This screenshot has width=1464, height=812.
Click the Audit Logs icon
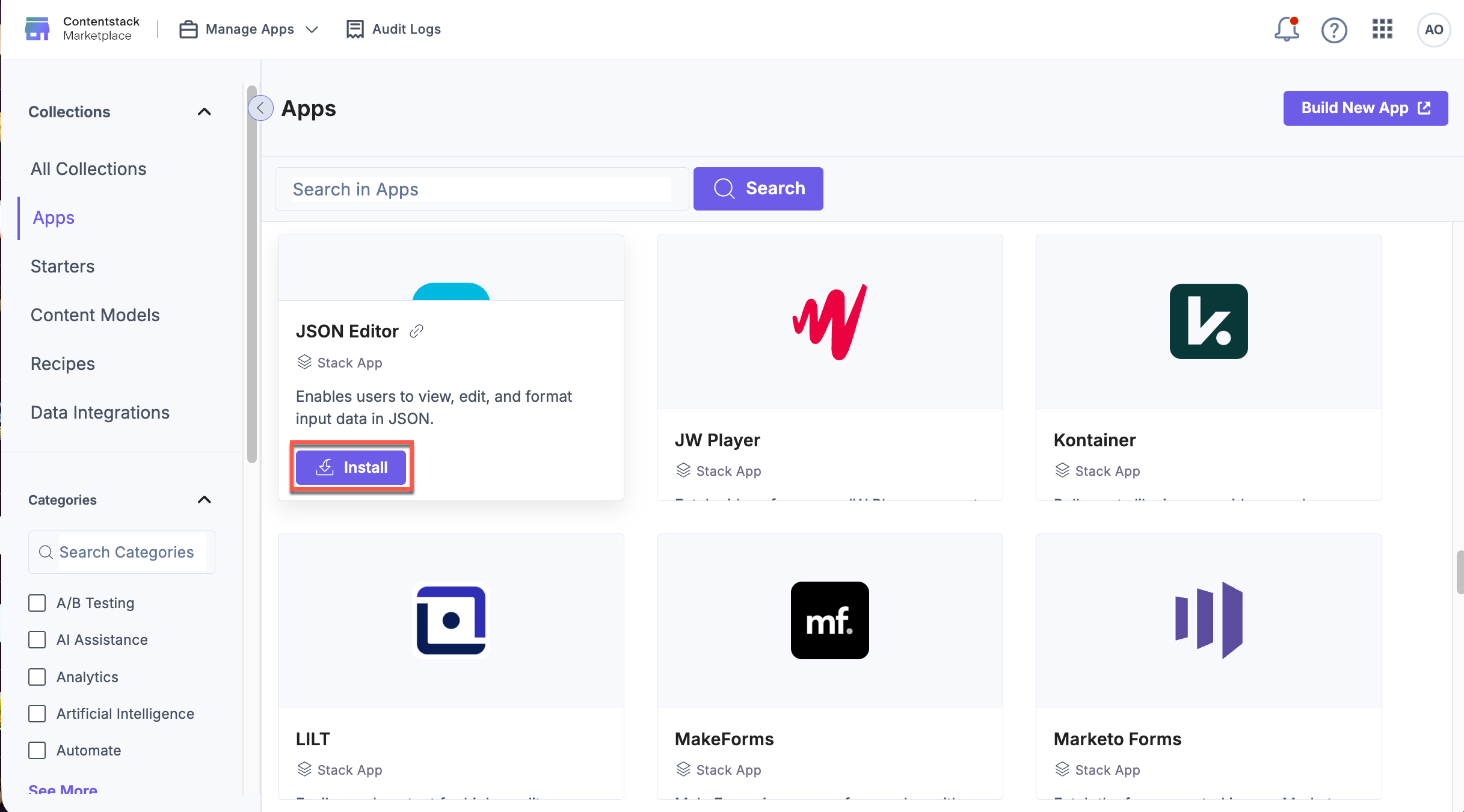pyautogui.click(x=355, y=29)
